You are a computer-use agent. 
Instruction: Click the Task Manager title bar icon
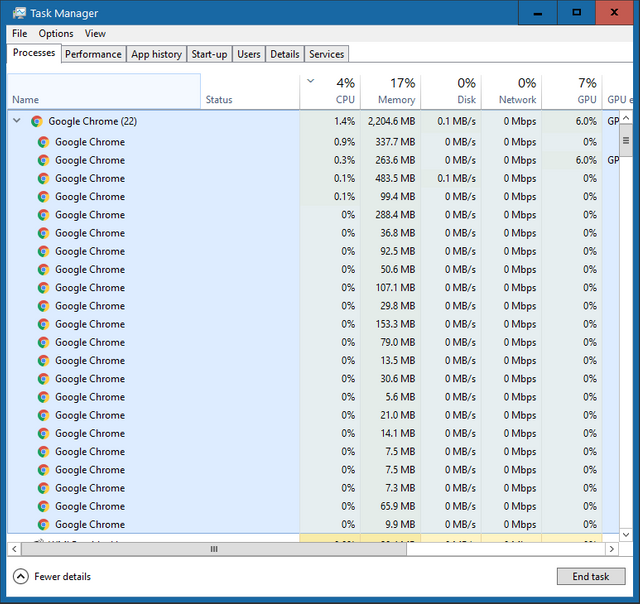(x=19, y=13)
